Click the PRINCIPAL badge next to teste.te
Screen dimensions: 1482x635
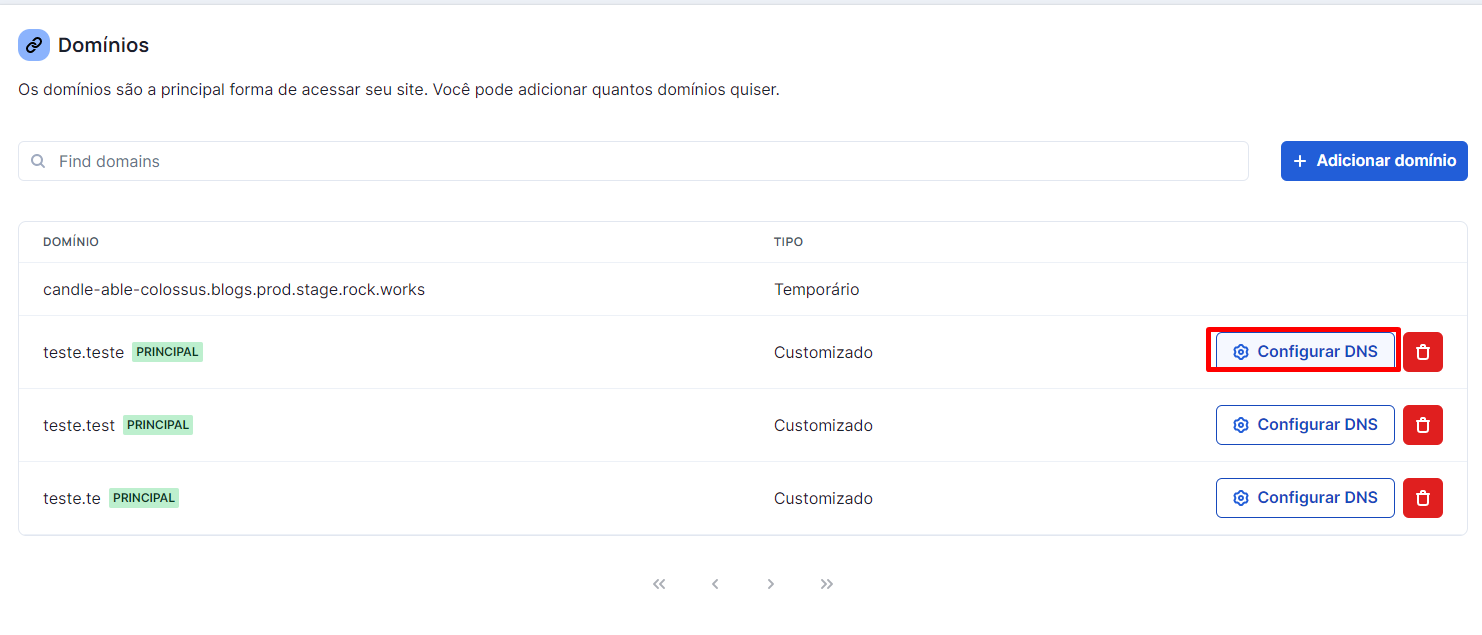tap(144, 498)
